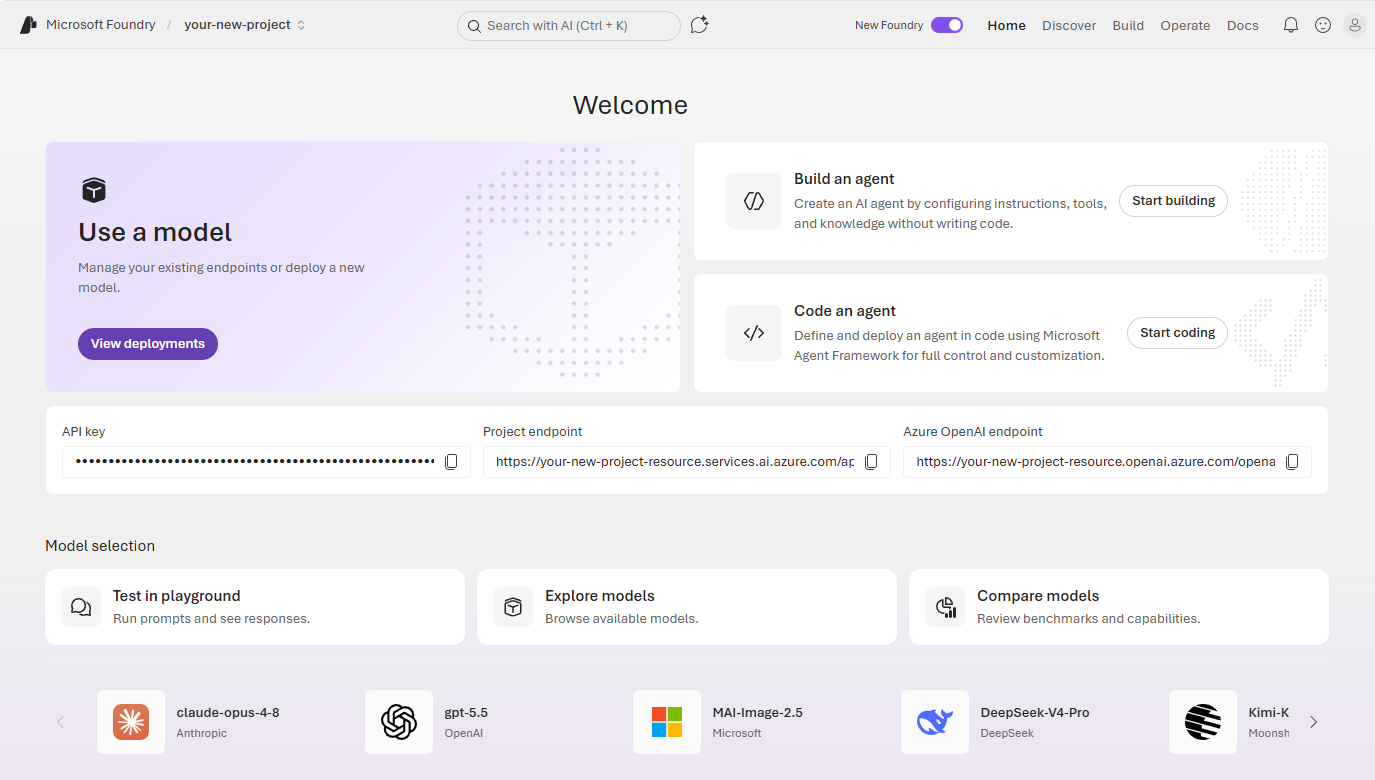Viewport: 1375px width, 780px height.
Task: Open the user account avatar
Action: click(x=1355, y=25)
